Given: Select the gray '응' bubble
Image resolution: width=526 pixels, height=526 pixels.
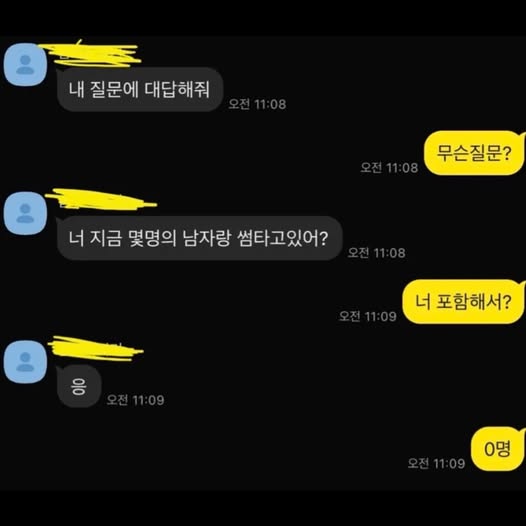Looking at the screenshot, I should tap(78, 386).
